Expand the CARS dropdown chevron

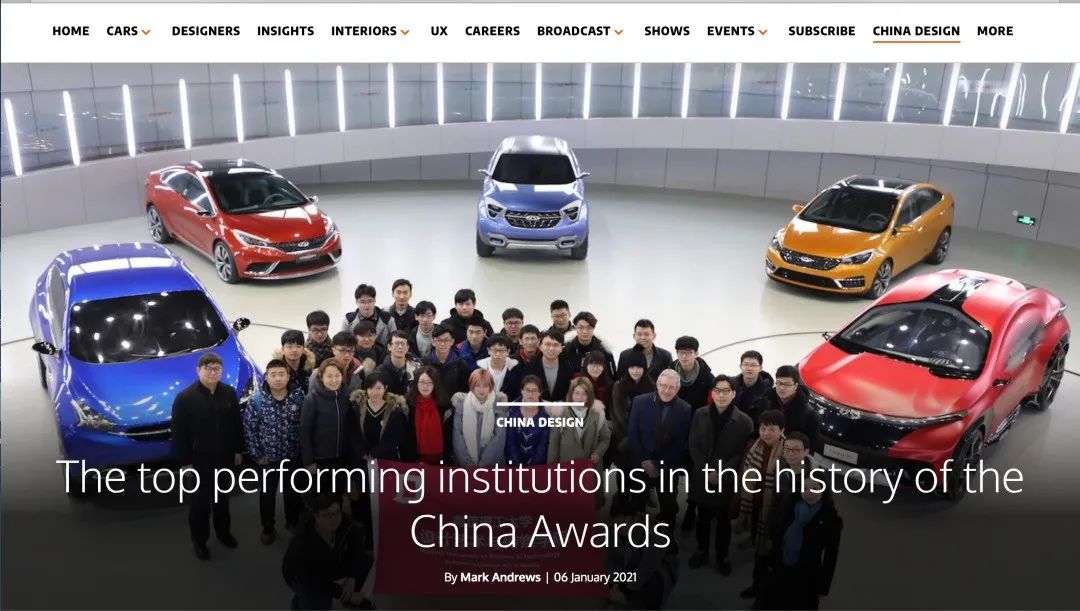[x=146, y=32]
